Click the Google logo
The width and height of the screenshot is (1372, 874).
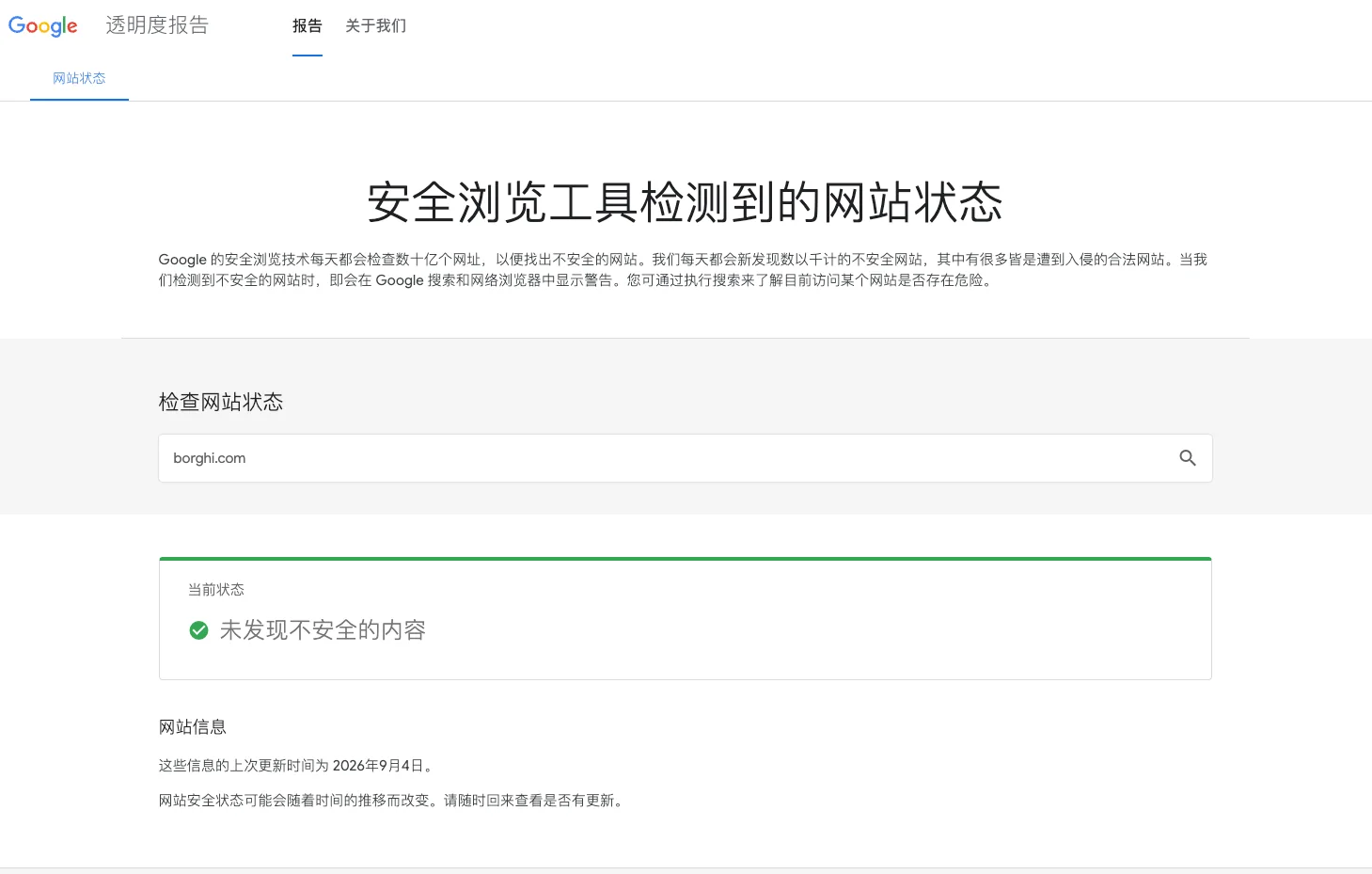pyautogui.click(x=43, y=26)
